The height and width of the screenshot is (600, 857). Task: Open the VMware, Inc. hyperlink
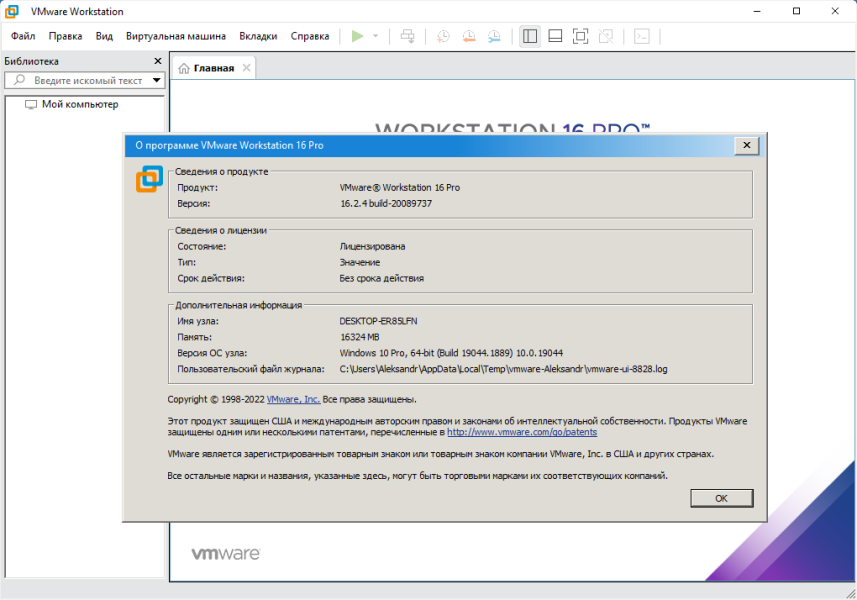coord(293,399)
